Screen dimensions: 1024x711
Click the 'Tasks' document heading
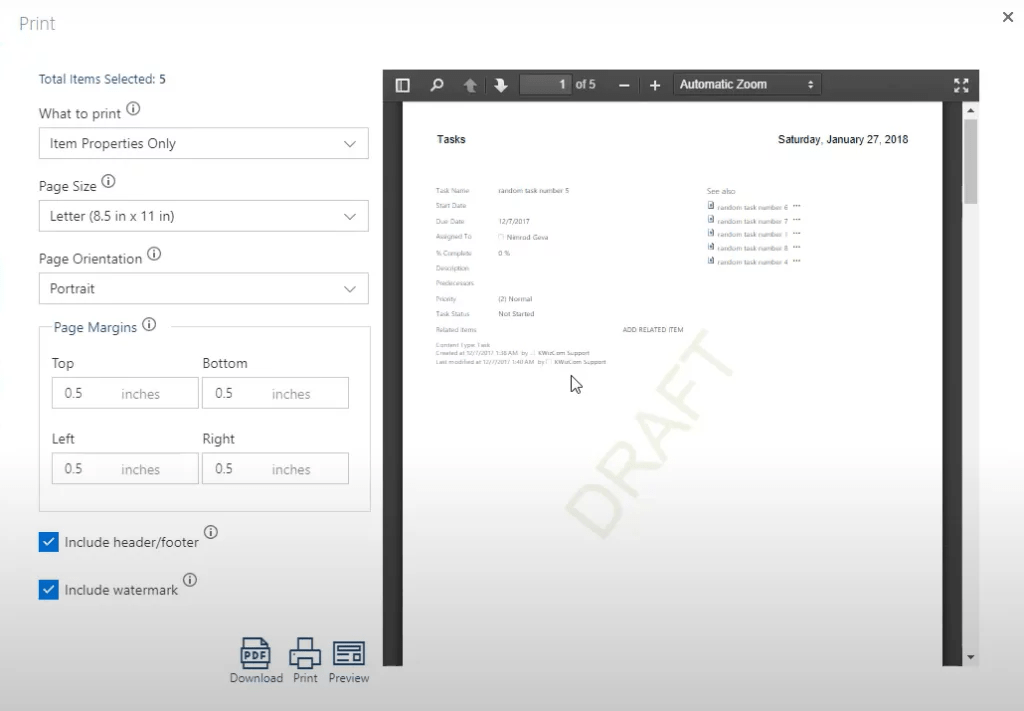point(451,139)
